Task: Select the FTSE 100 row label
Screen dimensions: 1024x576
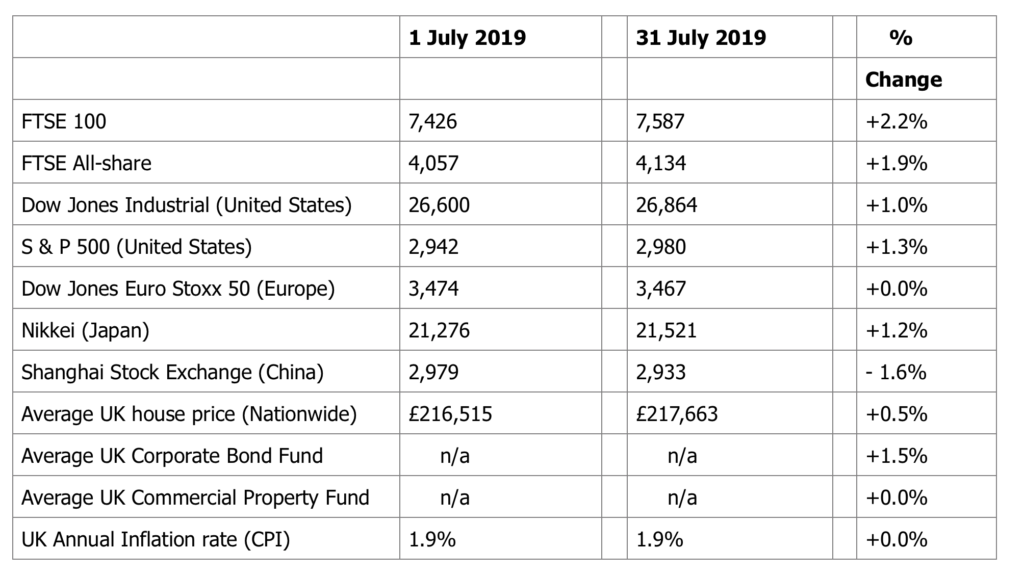Action: (64, 121)
